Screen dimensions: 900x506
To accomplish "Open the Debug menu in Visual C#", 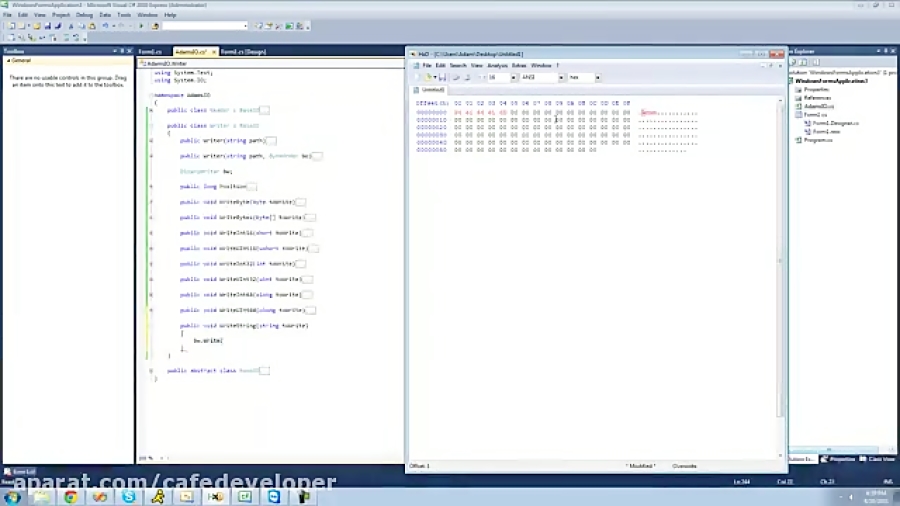I will pos(84,15).
